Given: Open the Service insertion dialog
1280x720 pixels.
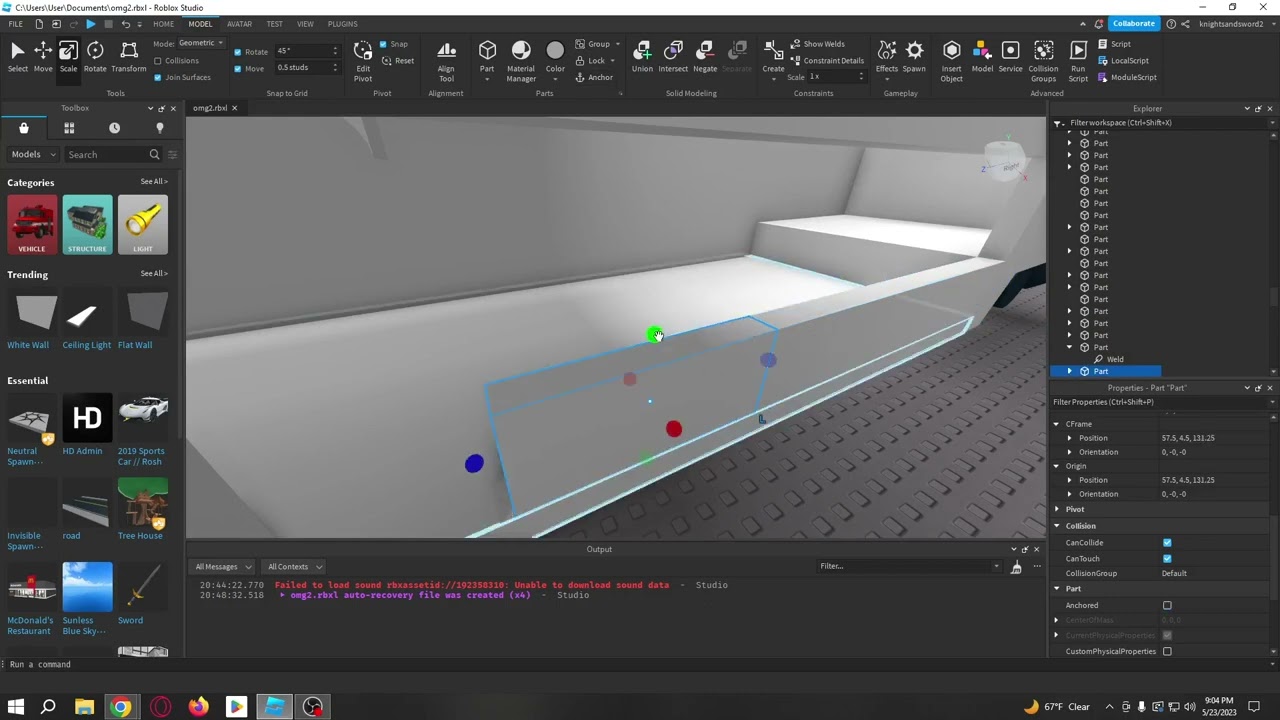Looking at the screenshot, I should tap(1011, 57).
